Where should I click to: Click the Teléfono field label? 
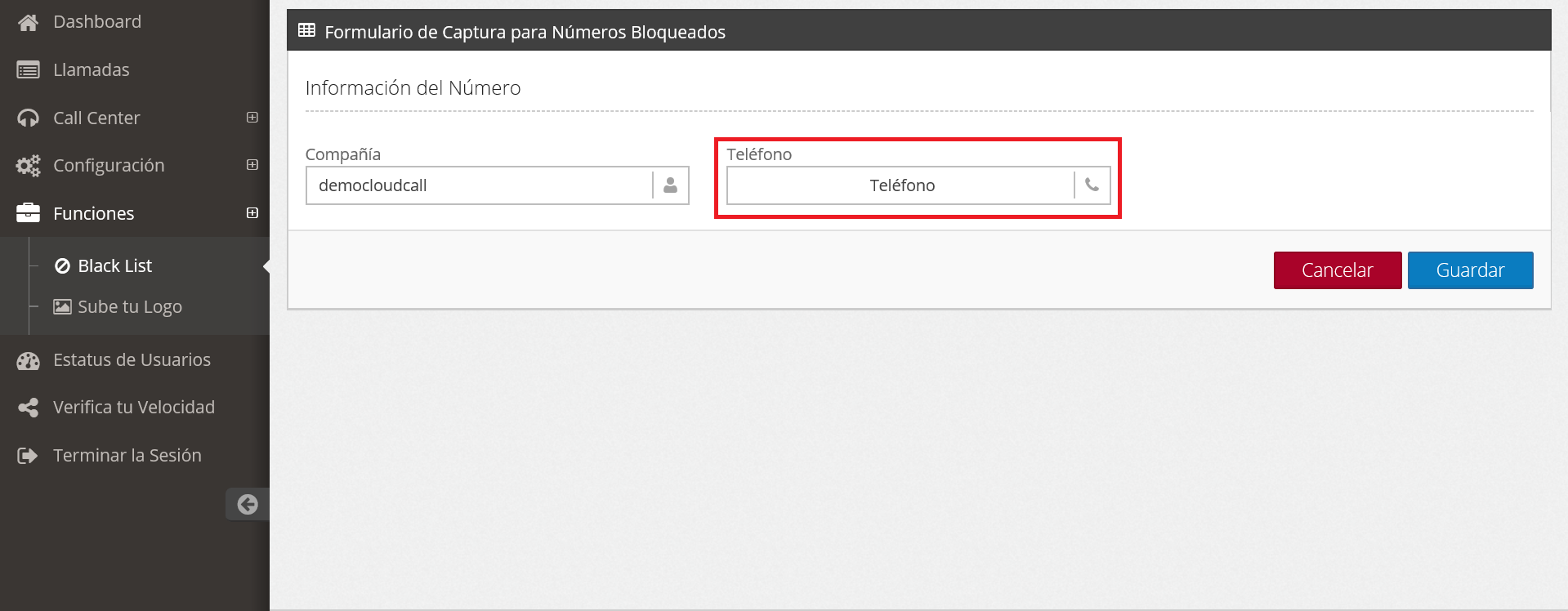point(759,154)
